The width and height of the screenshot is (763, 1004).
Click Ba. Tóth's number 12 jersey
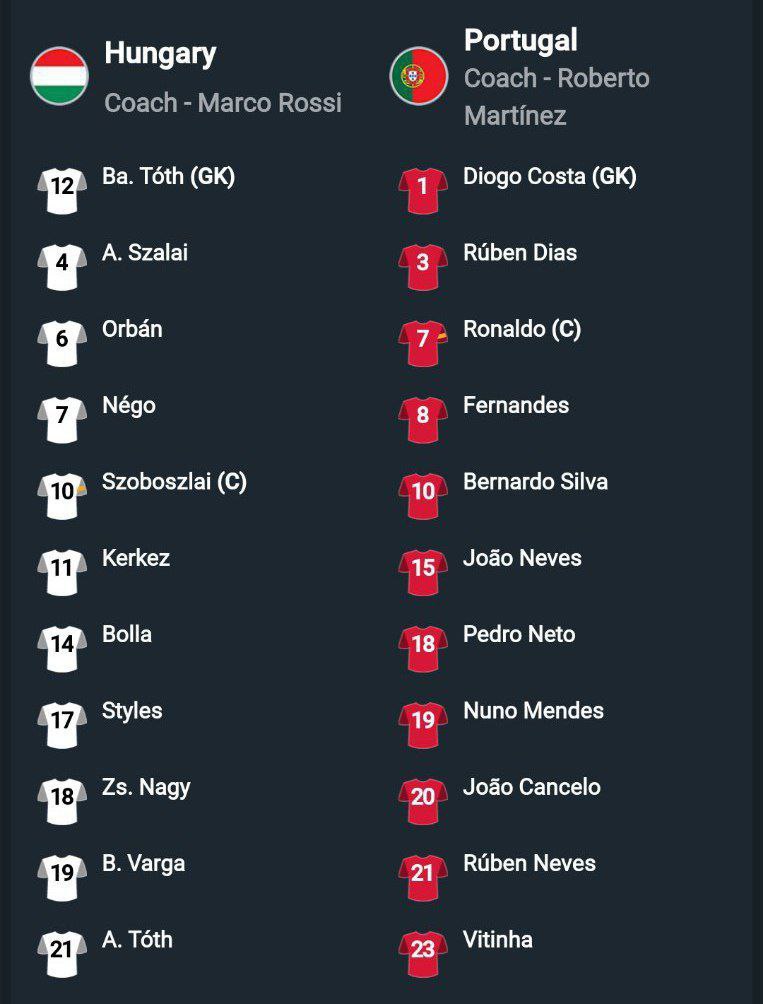tap(62, 187)
